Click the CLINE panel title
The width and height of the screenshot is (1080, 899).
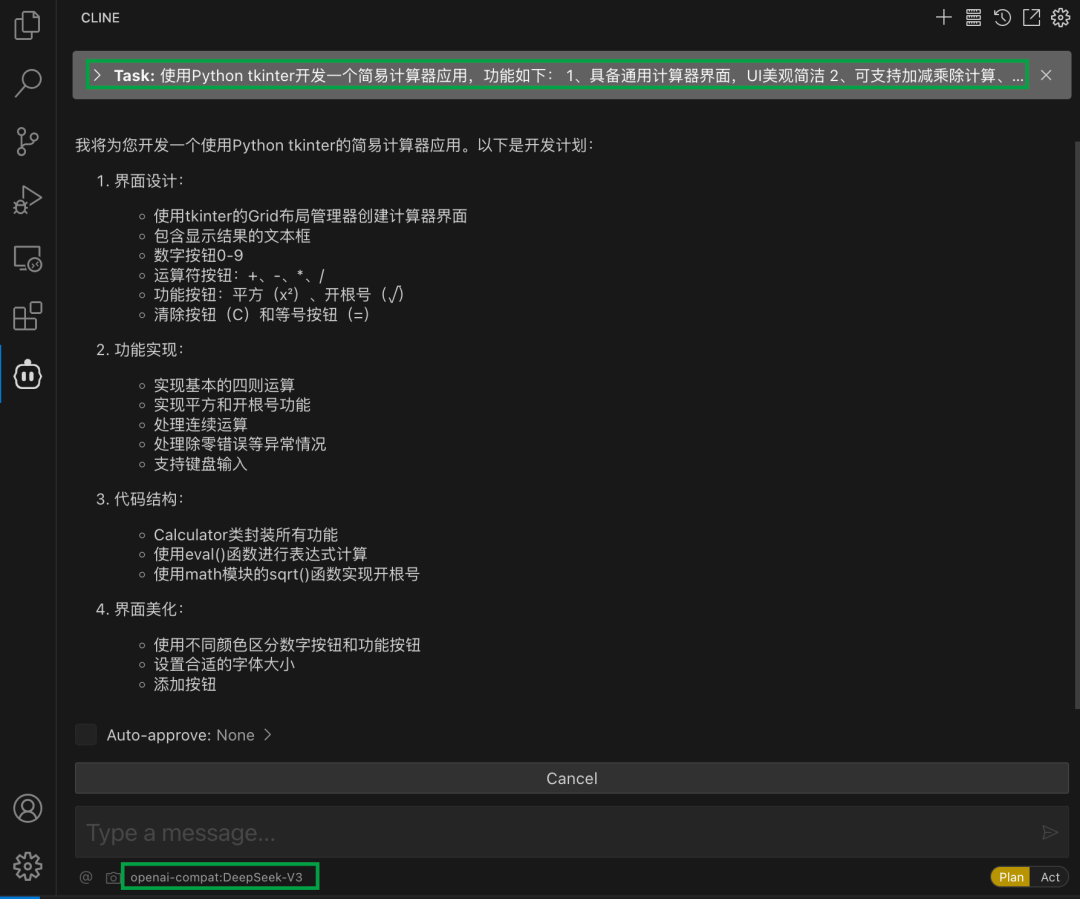(101, 18)
